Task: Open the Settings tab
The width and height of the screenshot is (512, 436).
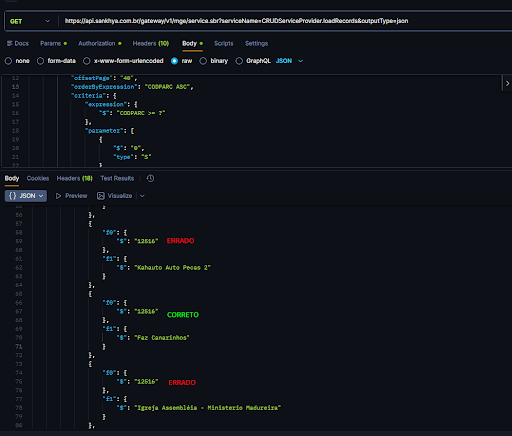Action: tap(256, 43)
